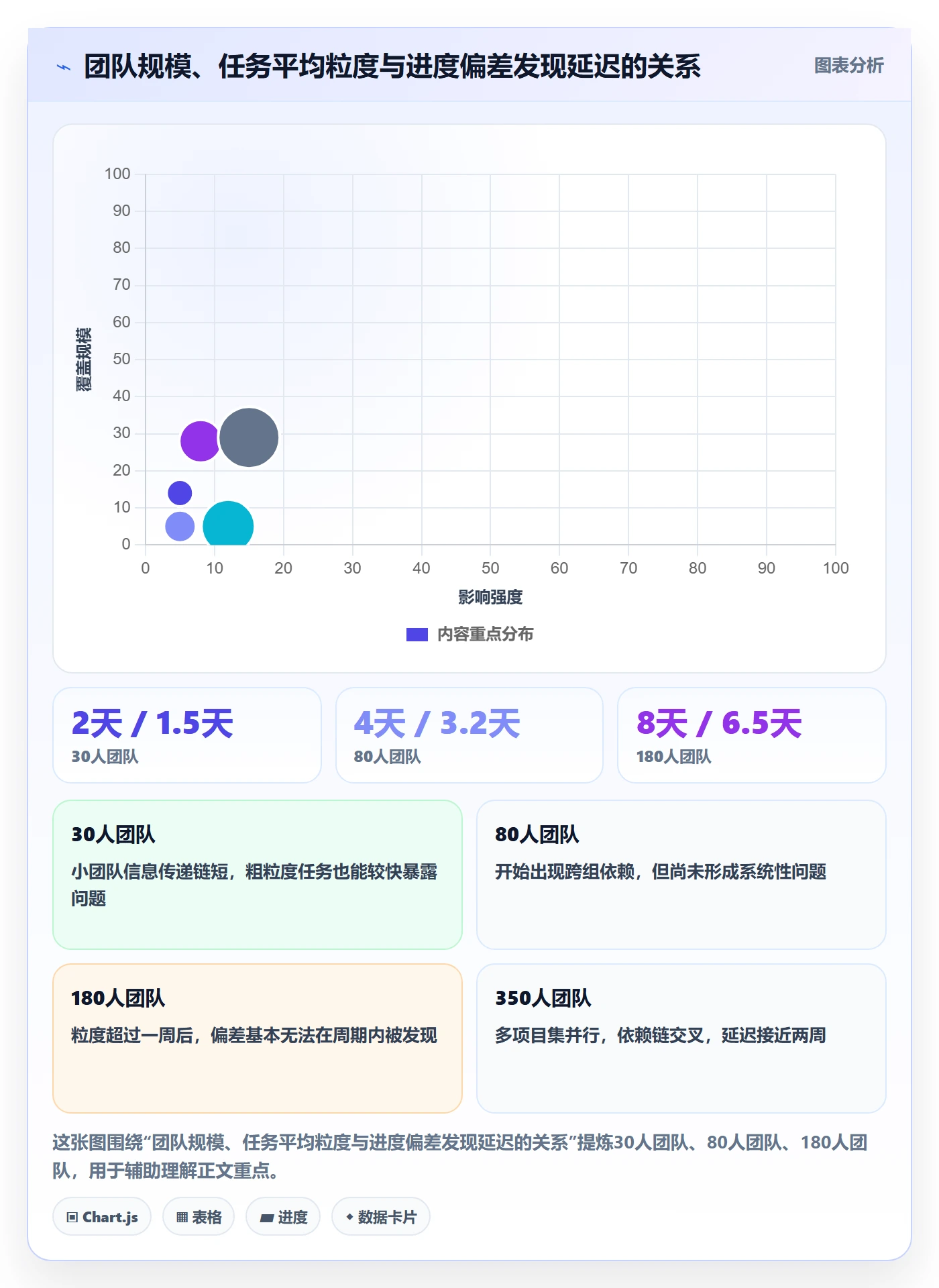The width and height of the screenshot is (939, 1288).
Task: Click the 内容重点分布 legend label
Action: pyautogui.click(x=485, y=635)
